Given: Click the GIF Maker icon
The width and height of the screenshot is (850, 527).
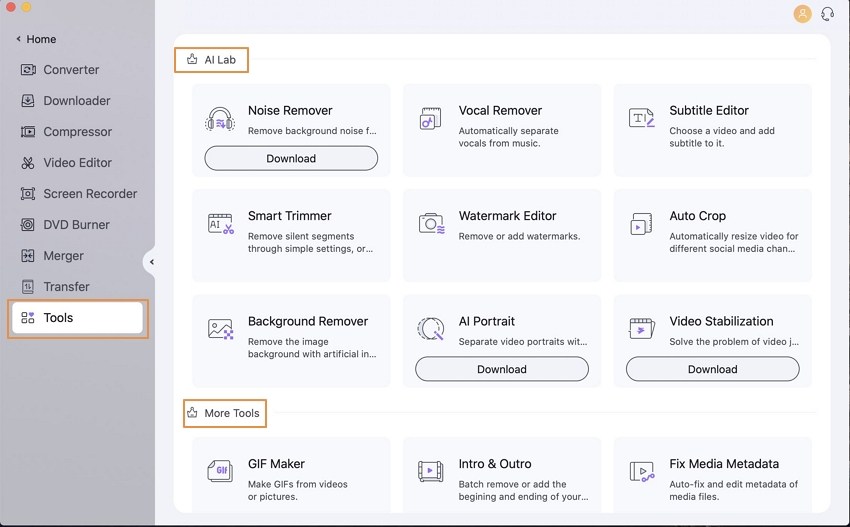Looking at the screenshot, I should click(220, 471).
